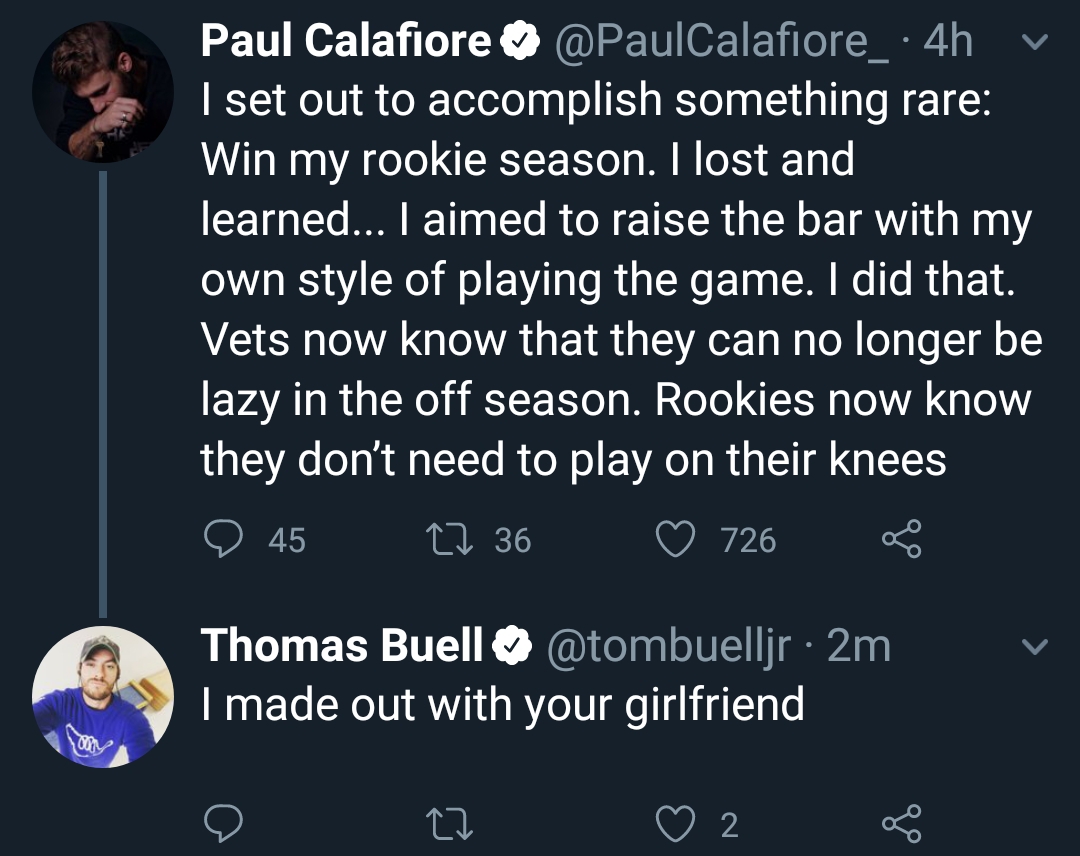The width and height of the screenshot is (1080, 856).
Task: Open Thomas Buell's profile picture
Action: click(103, 696)
